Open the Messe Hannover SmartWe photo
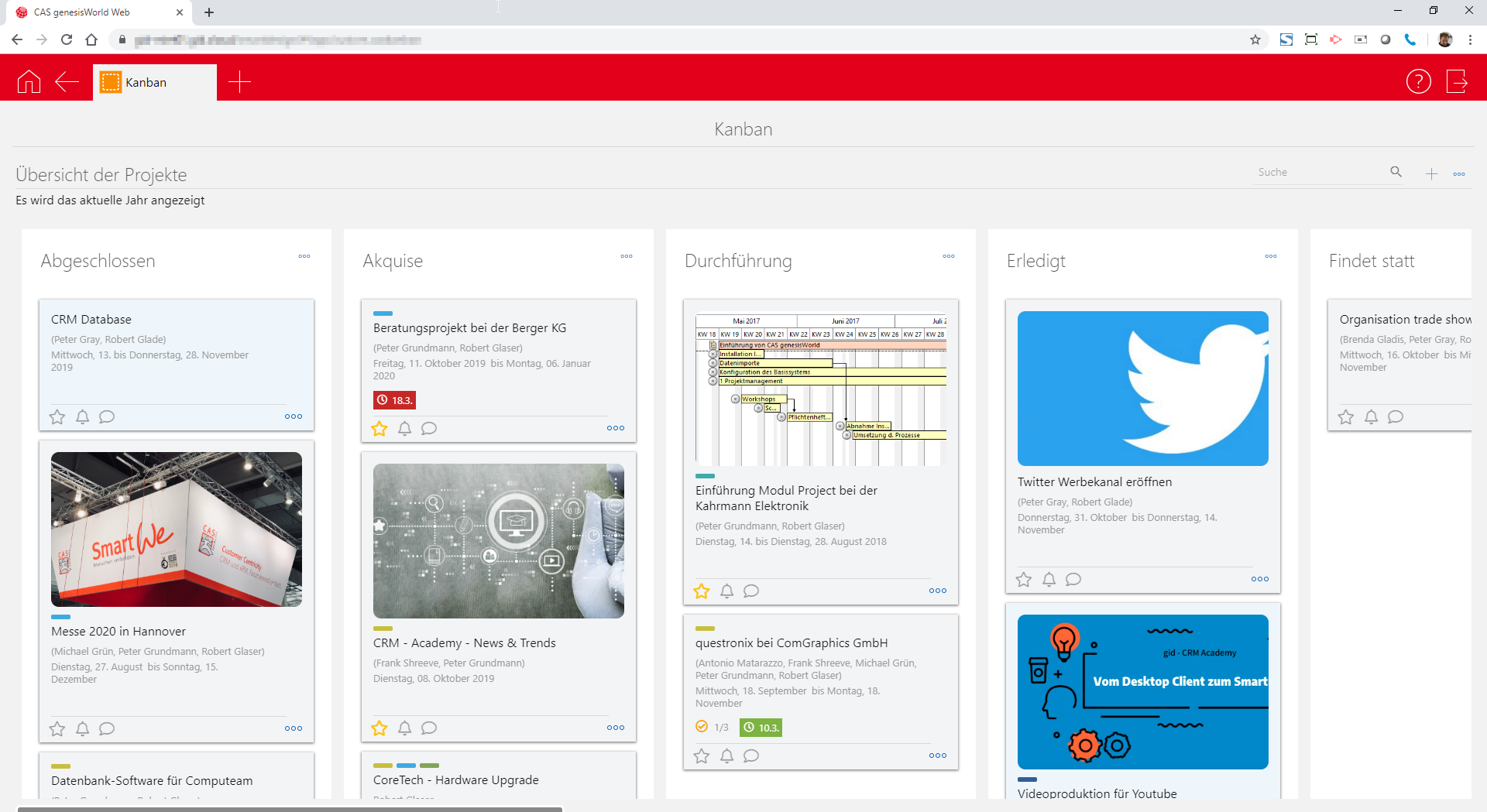The height and width of the screenshot is (812, 1487). point(177,529)
